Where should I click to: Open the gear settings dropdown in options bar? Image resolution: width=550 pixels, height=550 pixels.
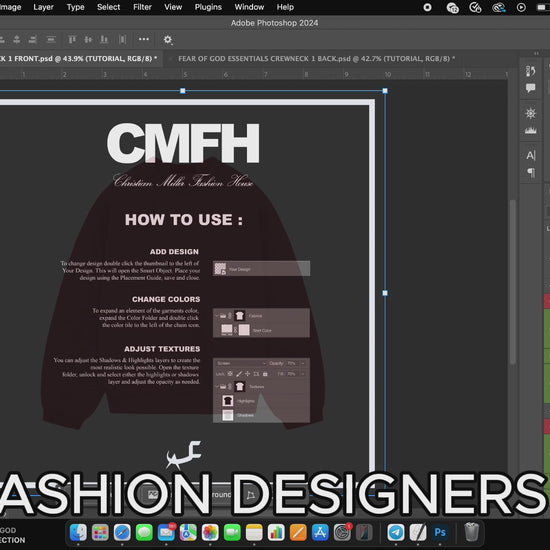(x=168, y=40)
